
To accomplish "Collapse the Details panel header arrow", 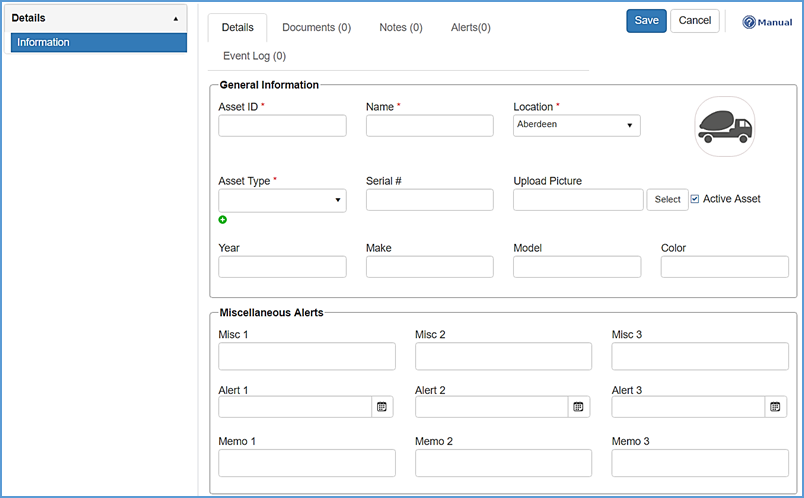I will 176,19.
